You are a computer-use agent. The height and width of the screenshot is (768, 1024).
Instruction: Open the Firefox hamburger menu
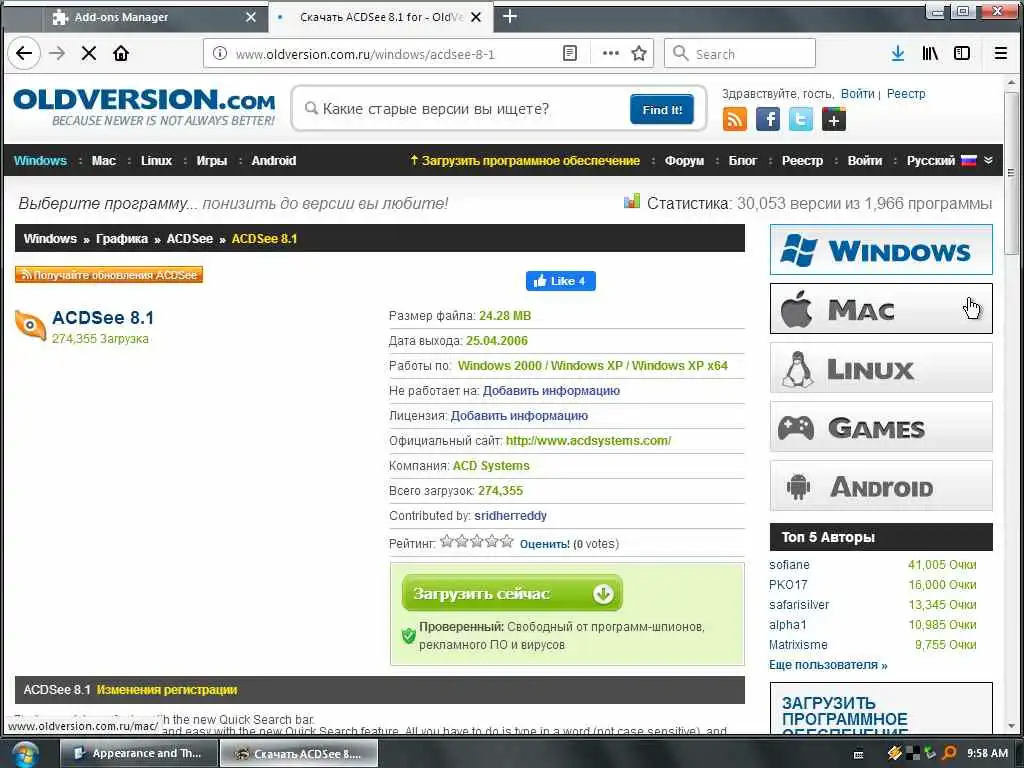(x=1000, y=54)
